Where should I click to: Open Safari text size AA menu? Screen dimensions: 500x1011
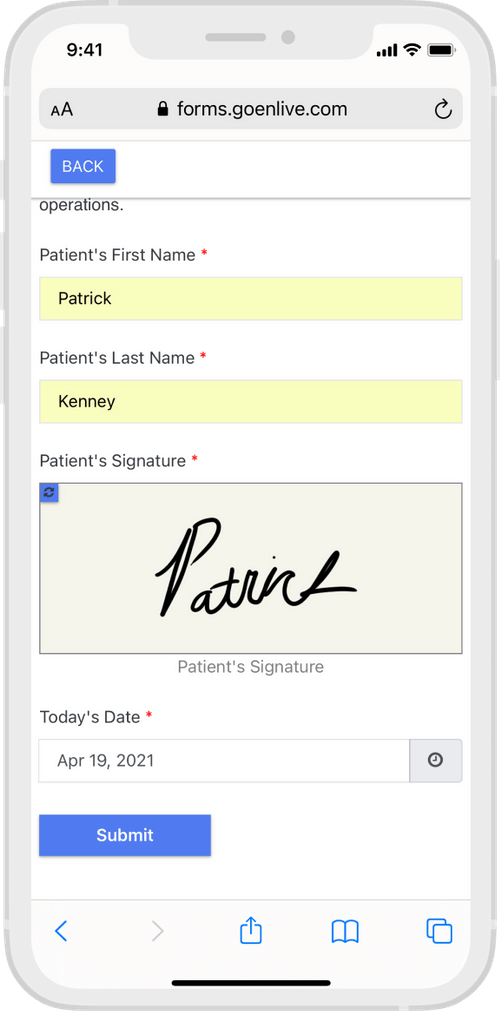[62, 109]
